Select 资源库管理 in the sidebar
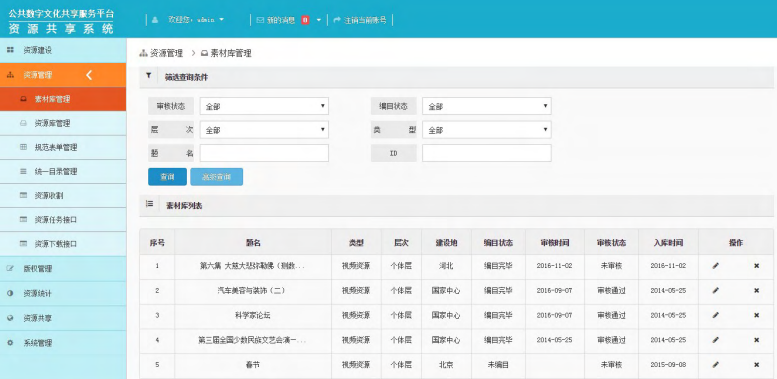777x379 pixels. click(63, 123)
